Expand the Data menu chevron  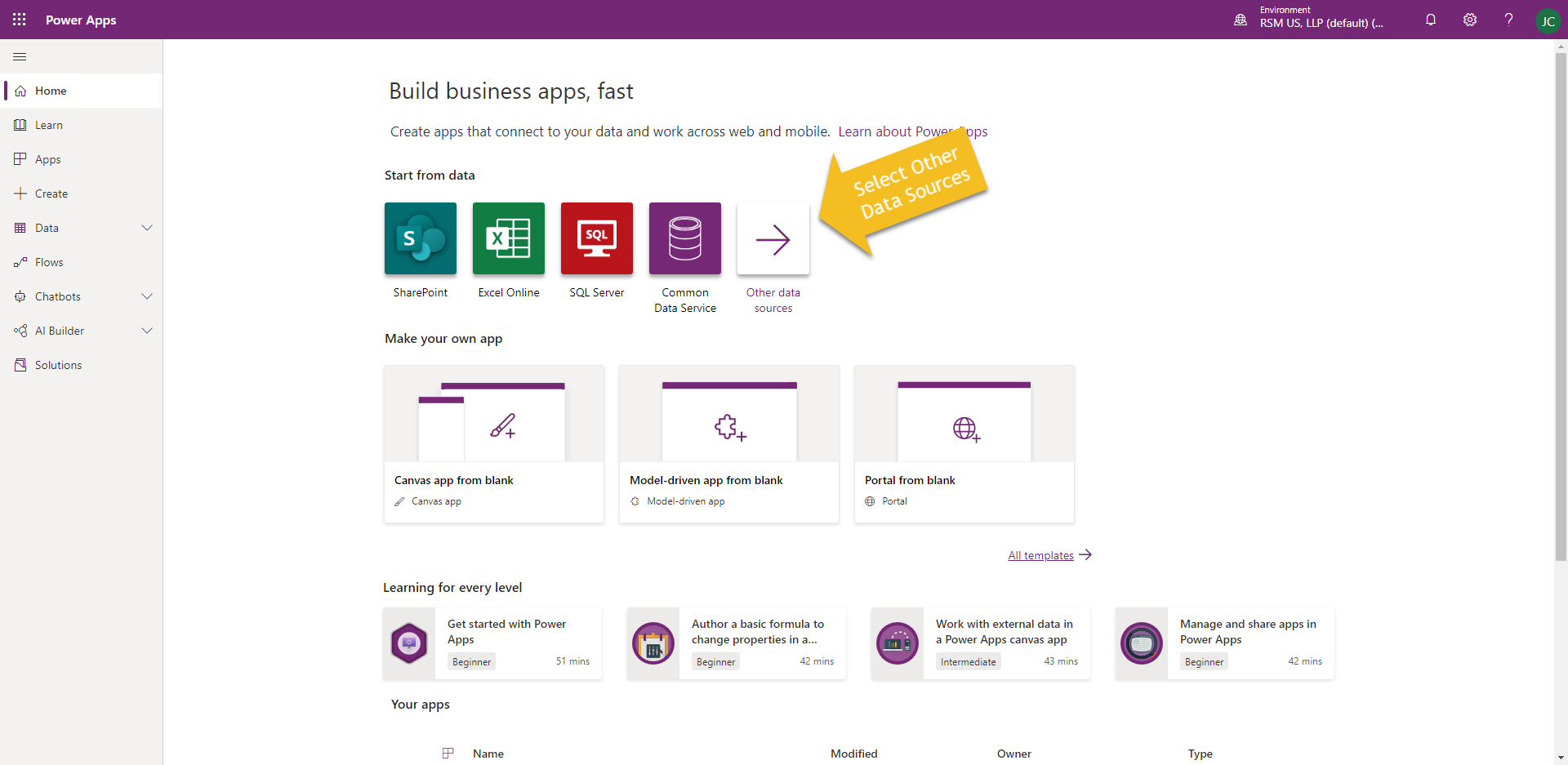pos(147,228)
